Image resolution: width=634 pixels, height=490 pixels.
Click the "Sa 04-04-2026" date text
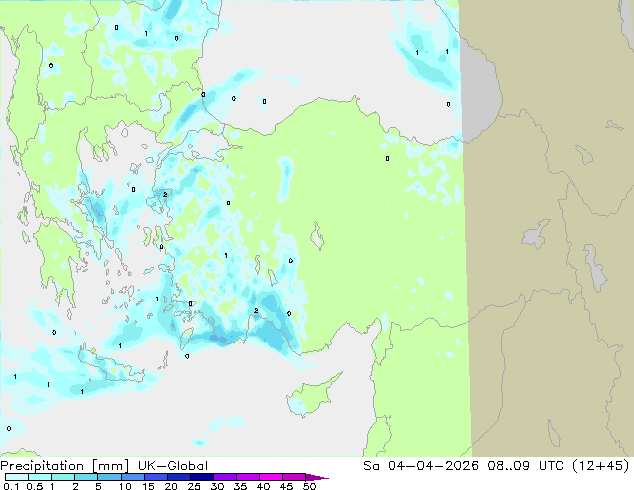pyautogui.click(x=421, y=466)
